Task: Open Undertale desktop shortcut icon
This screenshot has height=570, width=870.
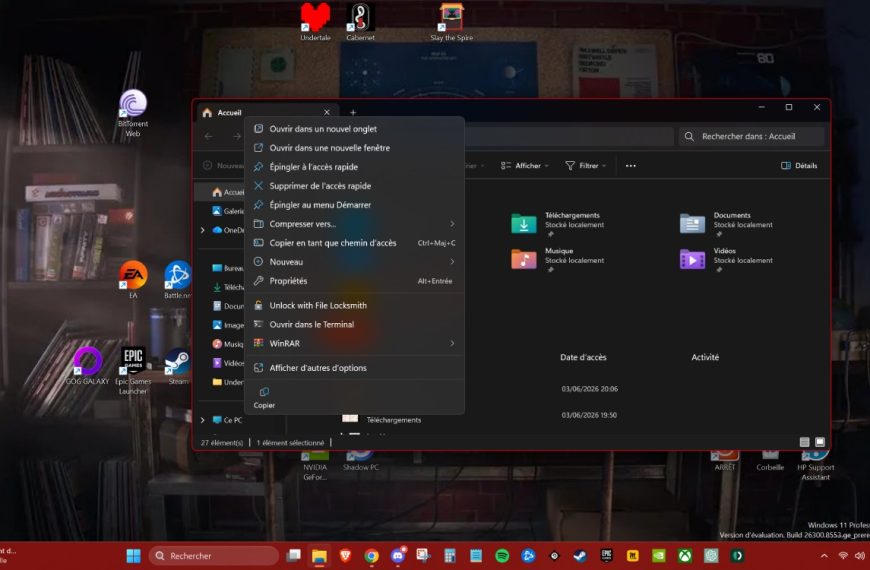Action: pyautogui.click(x=315, y=18)
